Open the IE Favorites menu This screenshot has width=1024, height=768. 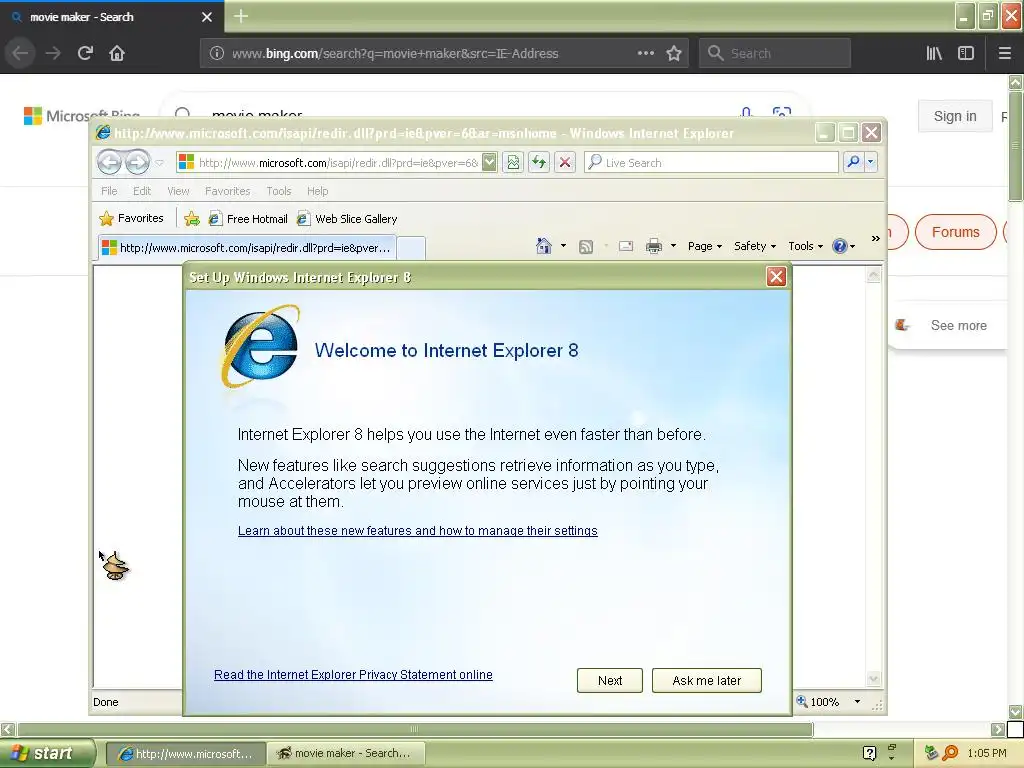click(227, 191)
